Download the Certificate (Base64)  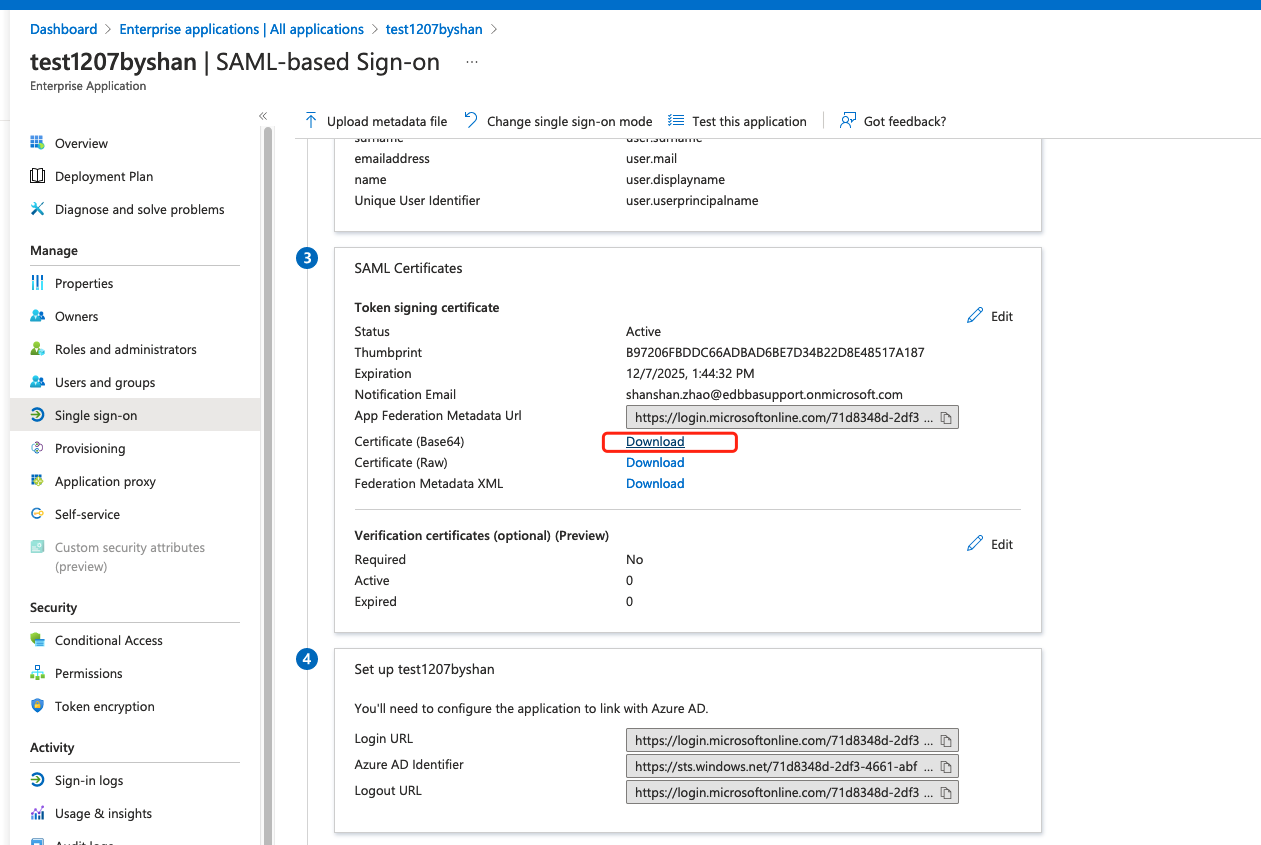click(x=655, y=442)
